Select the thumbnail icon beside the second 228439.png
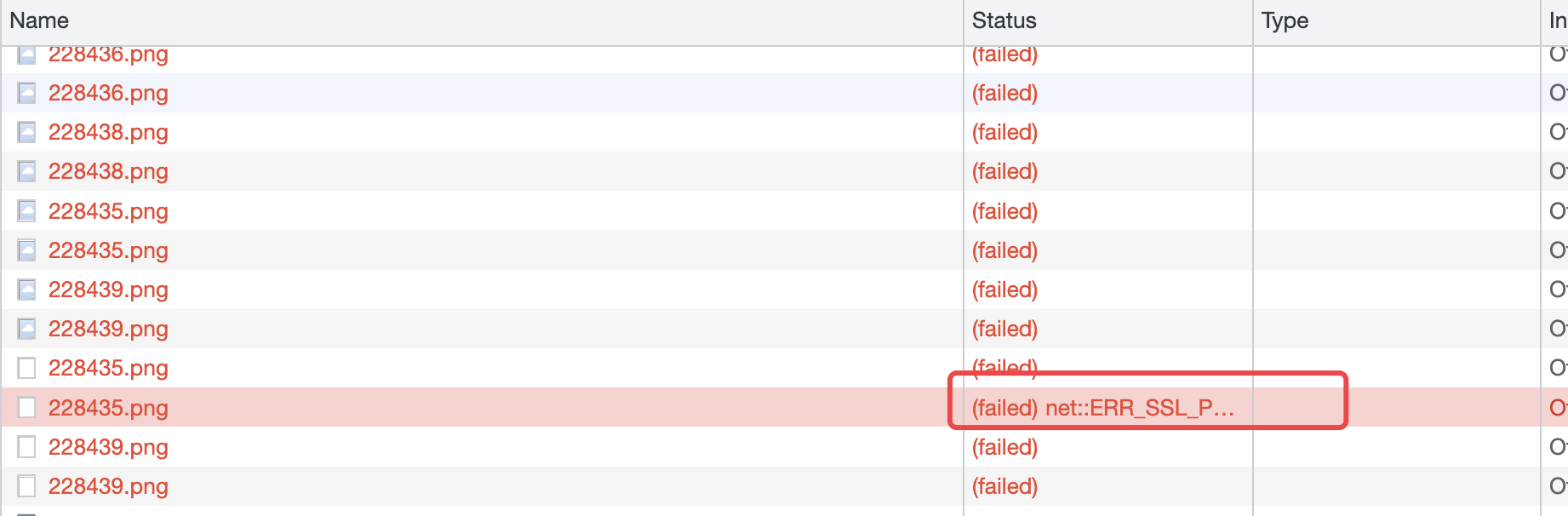 pos(27,329)
